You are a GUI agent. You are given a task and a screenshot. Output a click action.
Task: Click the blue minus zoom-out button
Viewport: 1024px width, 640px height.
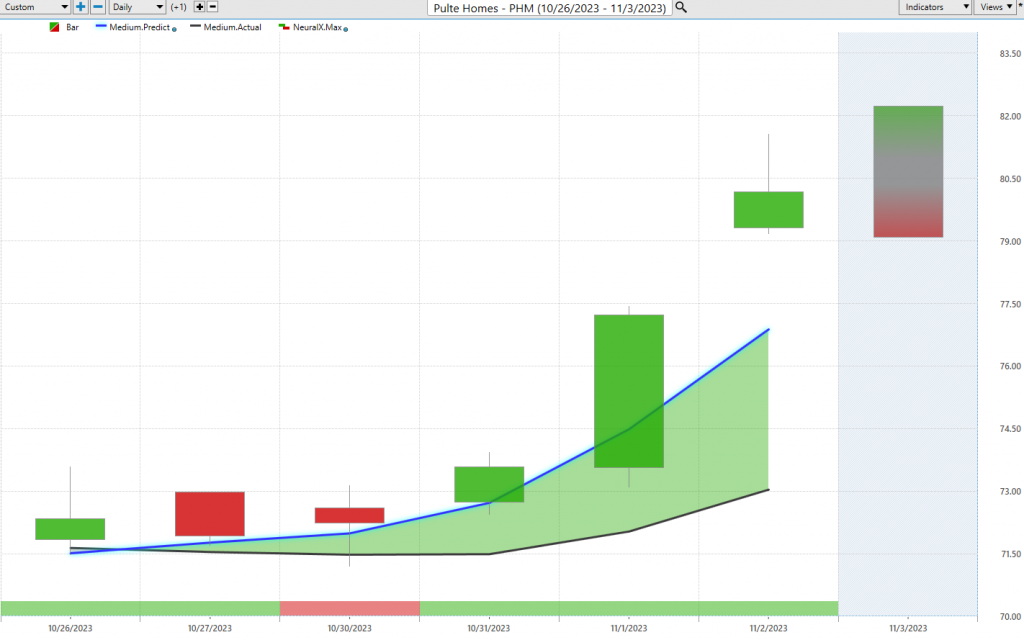pyautogui.click(x=98, y=7)
